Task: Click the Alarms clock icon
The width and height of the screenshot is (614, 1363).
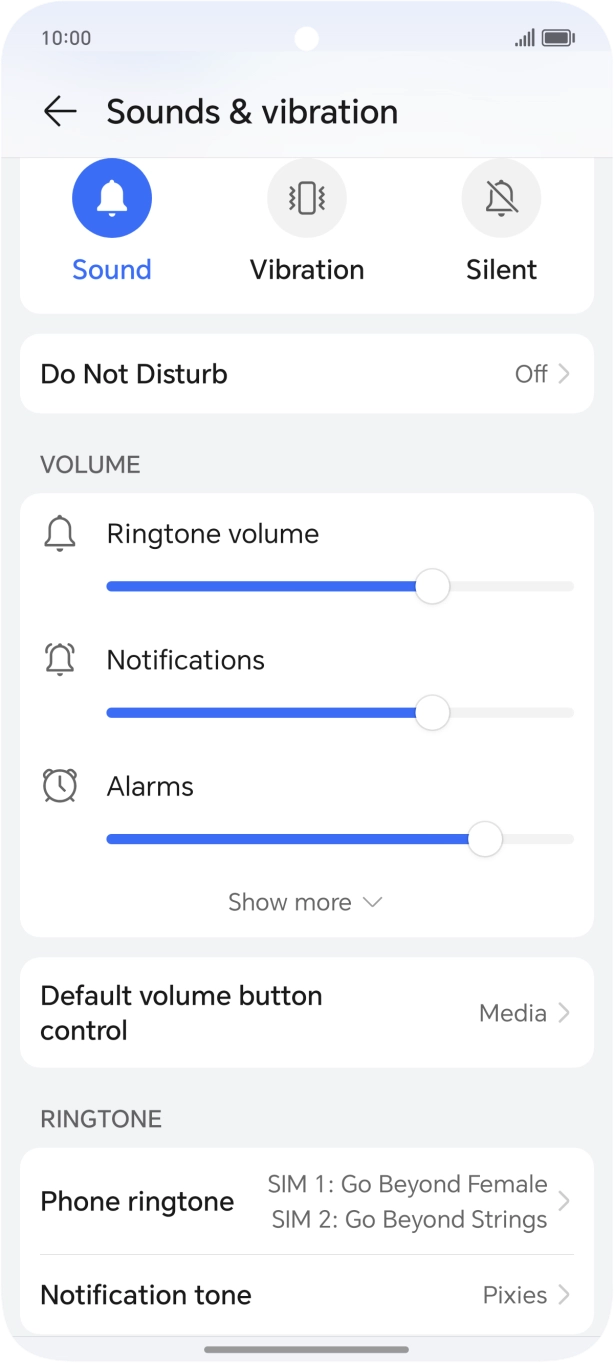Action: [60, 786]
